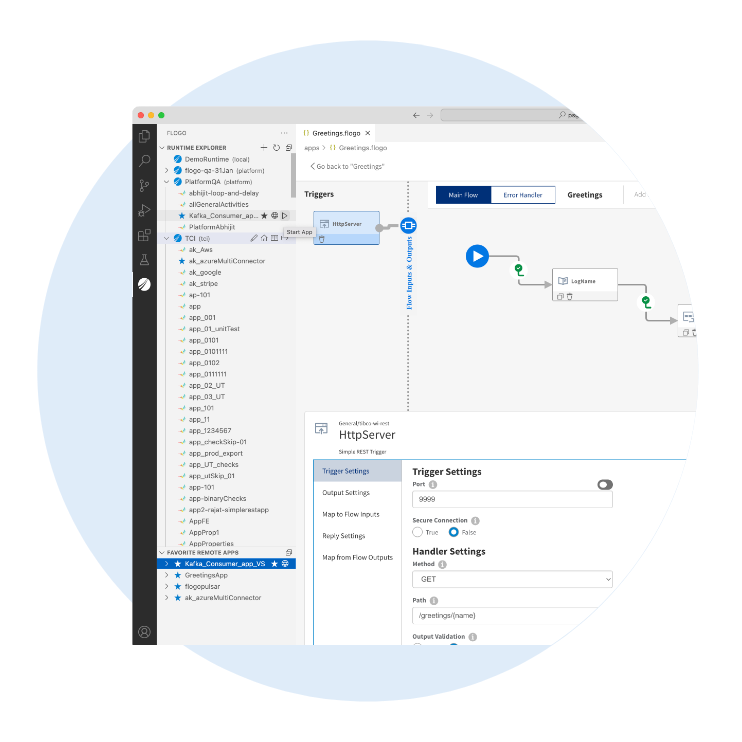The height and width of the screenshot is (742, 742).
Task: Open the Flogo extension in activity bar
Action: coord(145,285)
